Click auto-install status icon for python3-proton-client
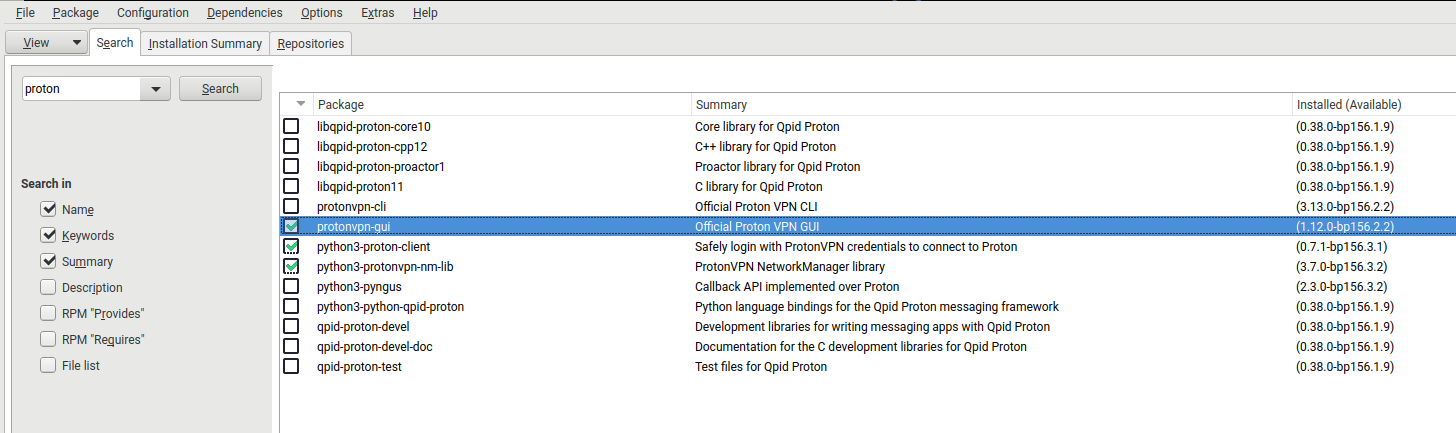Image resolution: width=1456 pixels, height=433 pixels. (x=291, y=246)
